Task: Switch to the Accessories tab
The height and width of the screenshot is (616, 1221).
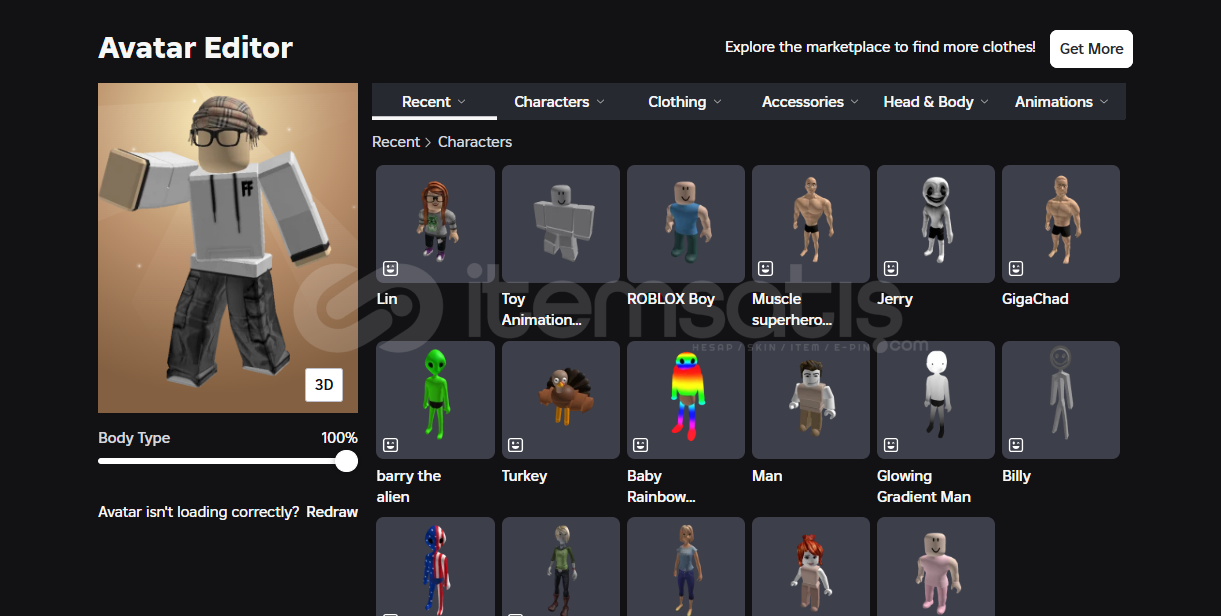Action: (x=811, y=101)
